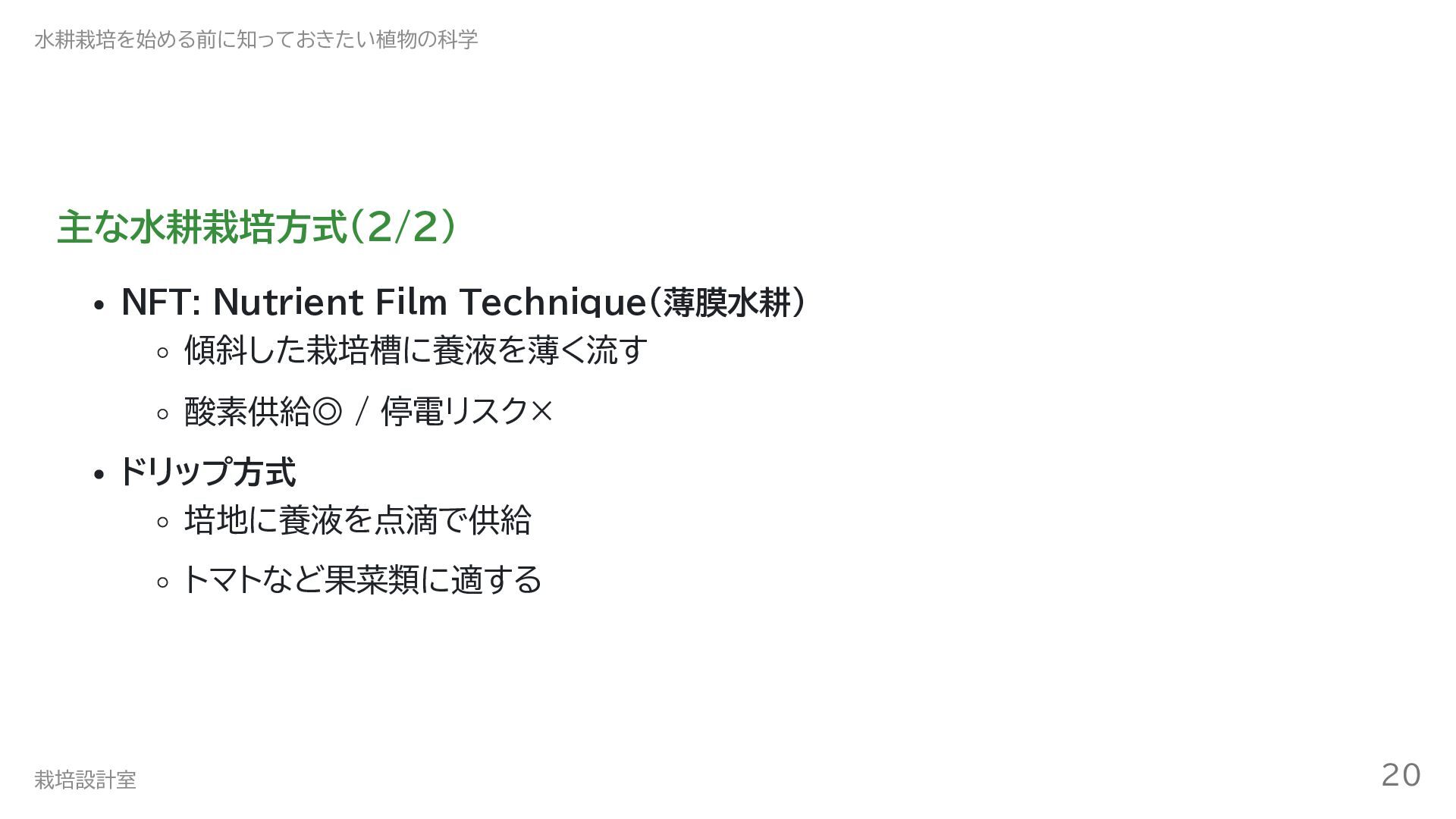Click the page number 20

[x=1401, y=775]
